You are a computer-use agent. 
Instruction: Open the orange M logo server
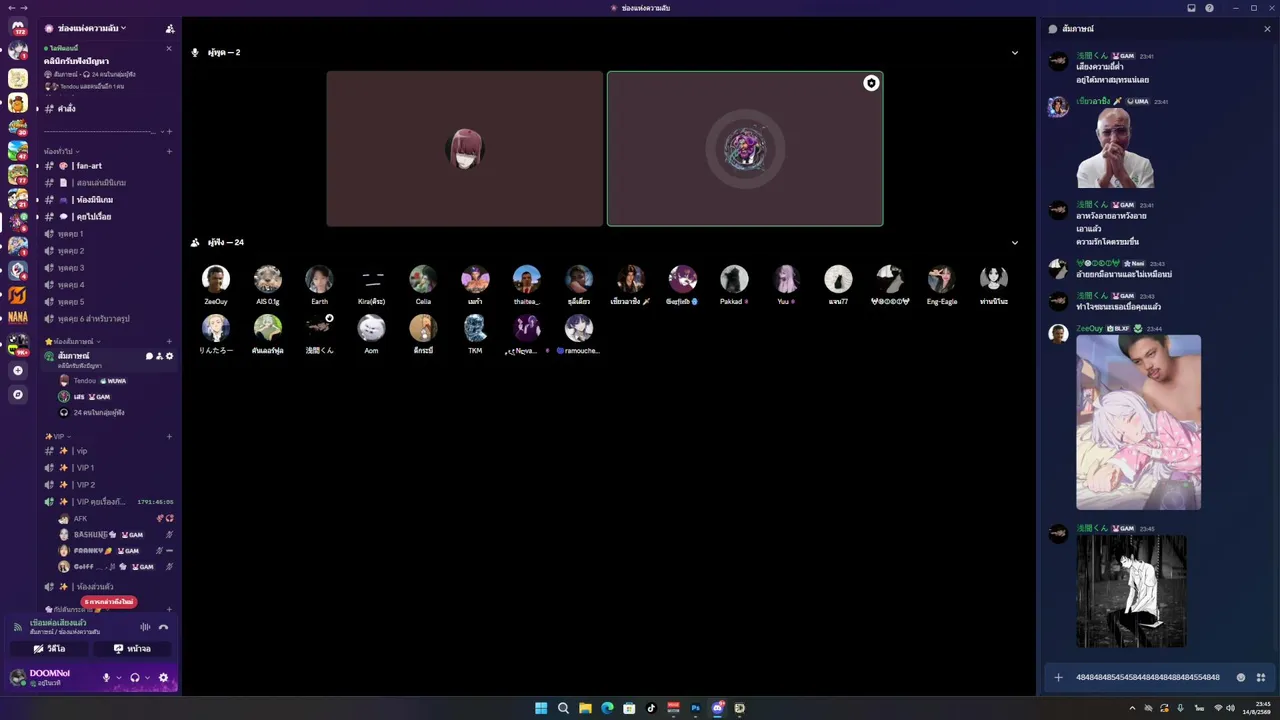(18, 295)
